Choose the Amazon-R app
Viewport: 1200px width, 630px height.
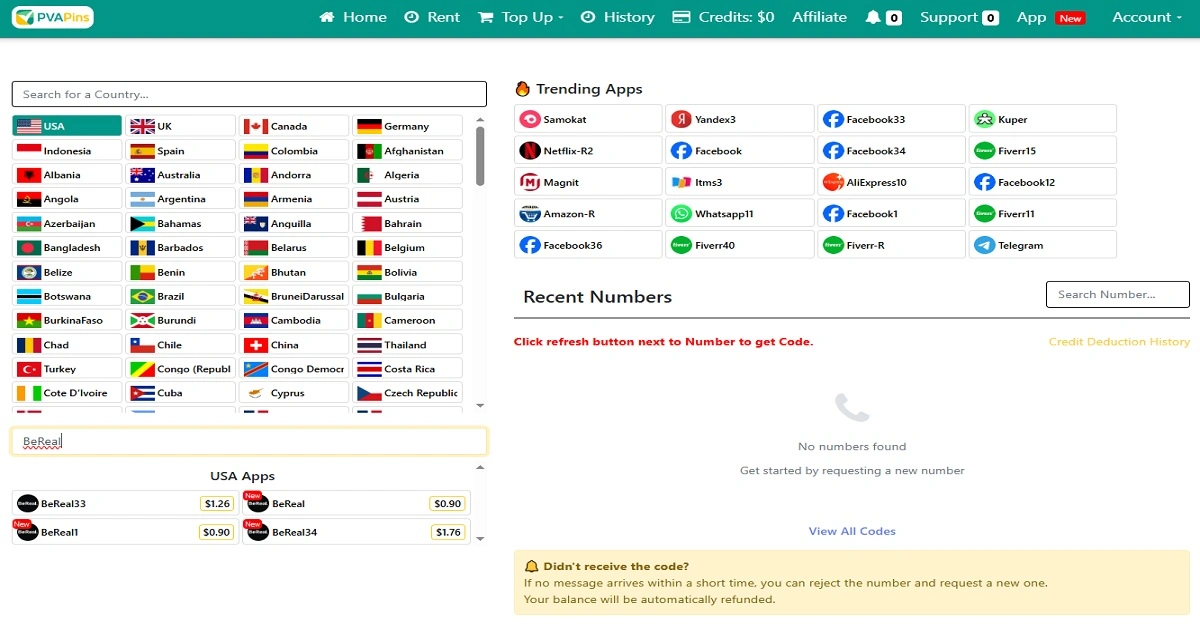(588, 213)
